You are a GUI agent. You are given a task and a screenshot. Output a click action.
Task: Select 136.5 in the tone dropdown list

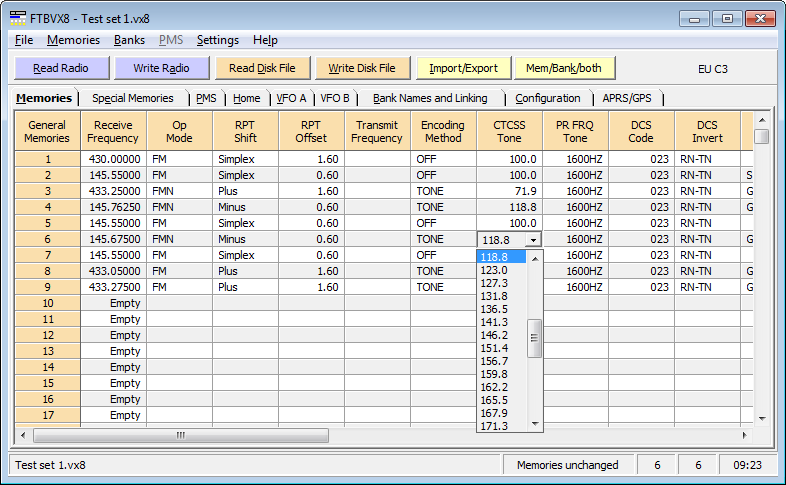501,309
